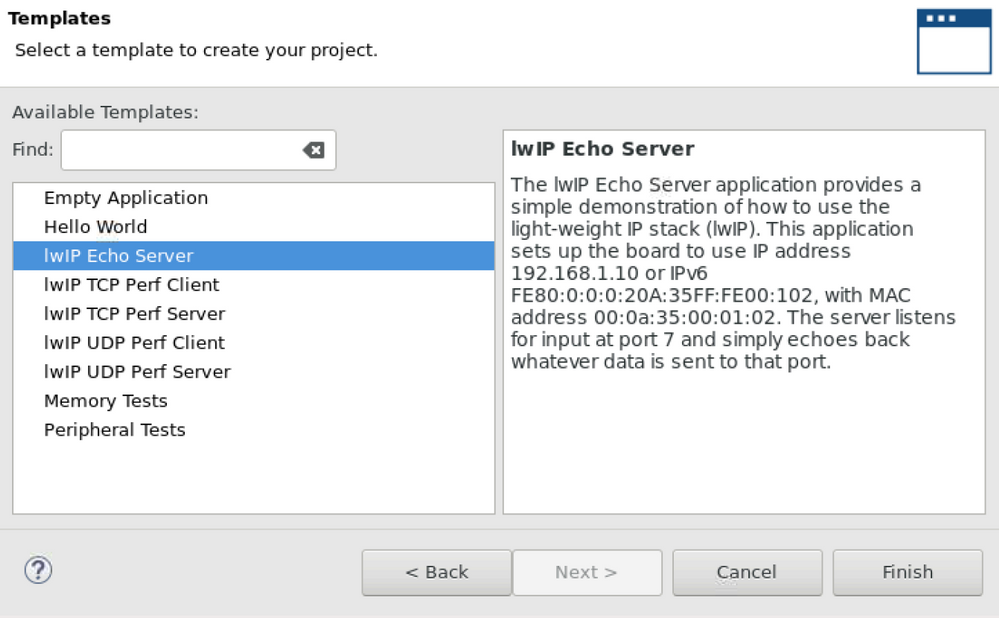Type in the Find search field
999x618 pixels.
tap(180, 150)
